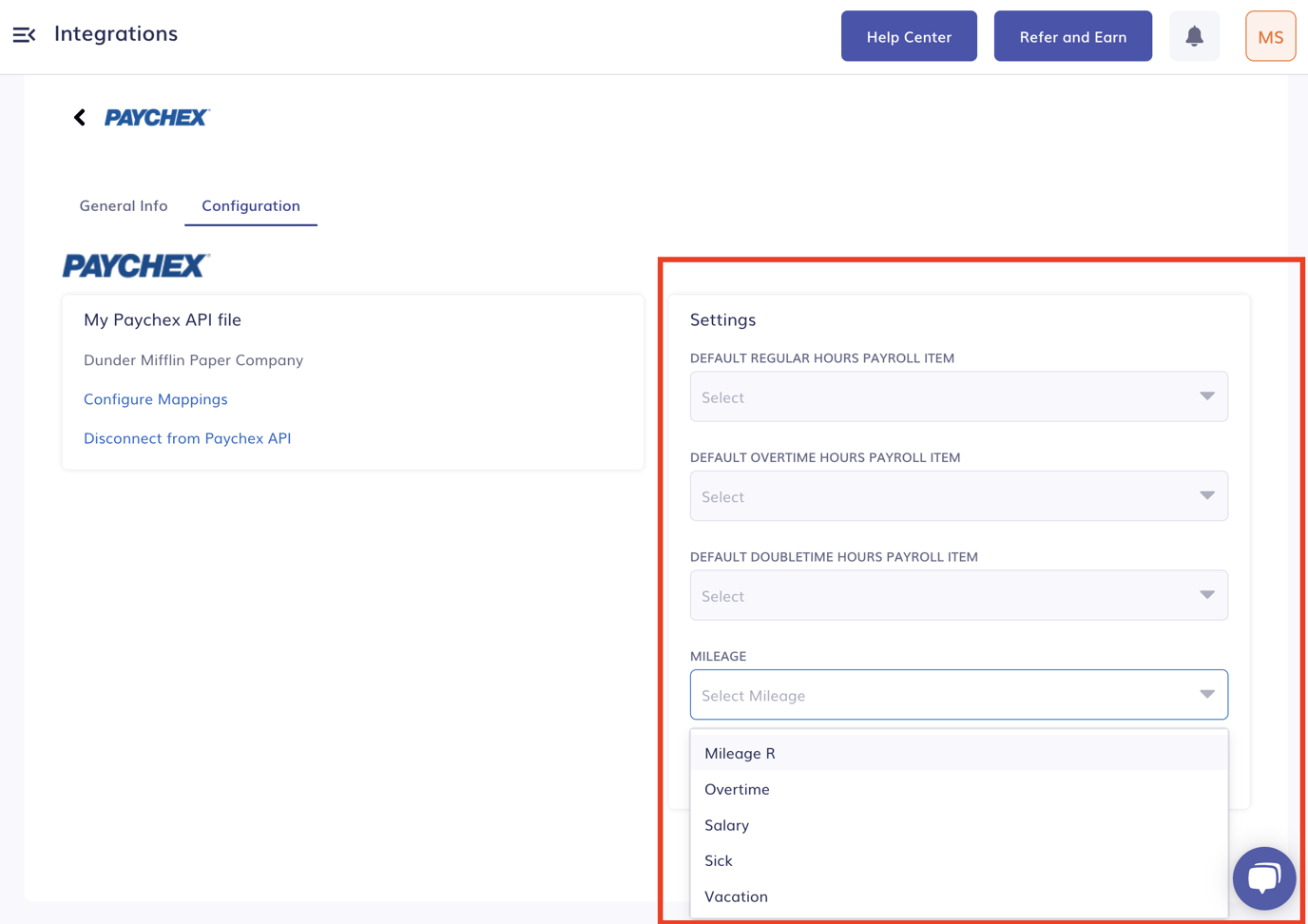Click the back arrow next to Paychex
This screenshot has height=924, width=1308.
coord(80,117)
